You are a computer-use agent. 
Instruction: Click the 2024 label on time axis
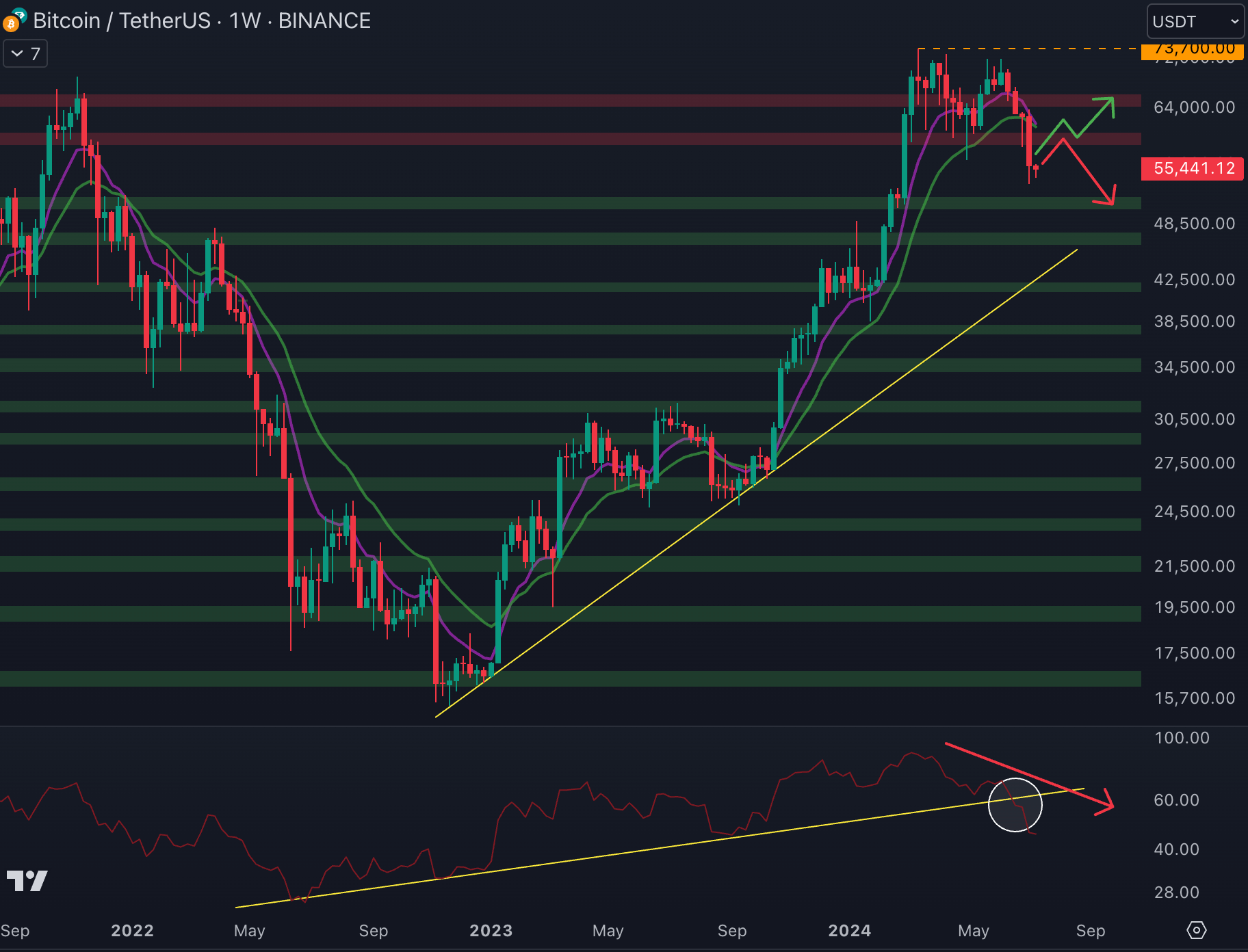point(849,930)
